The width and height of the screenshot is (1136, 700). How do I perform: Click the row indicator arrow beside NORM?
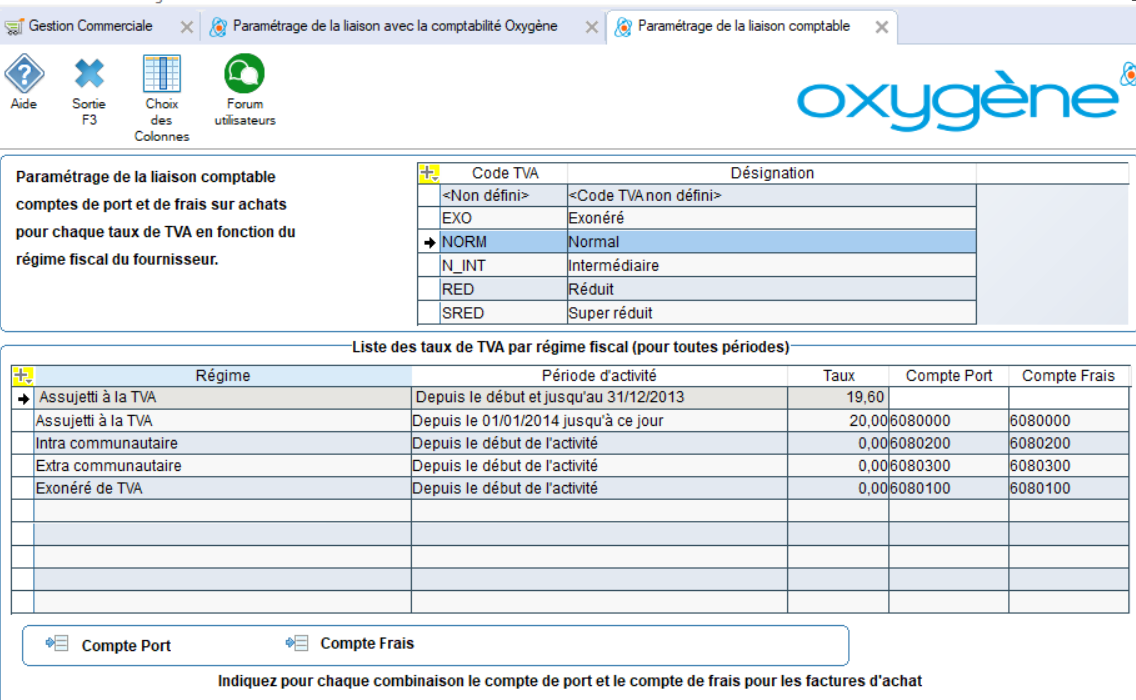429,243
